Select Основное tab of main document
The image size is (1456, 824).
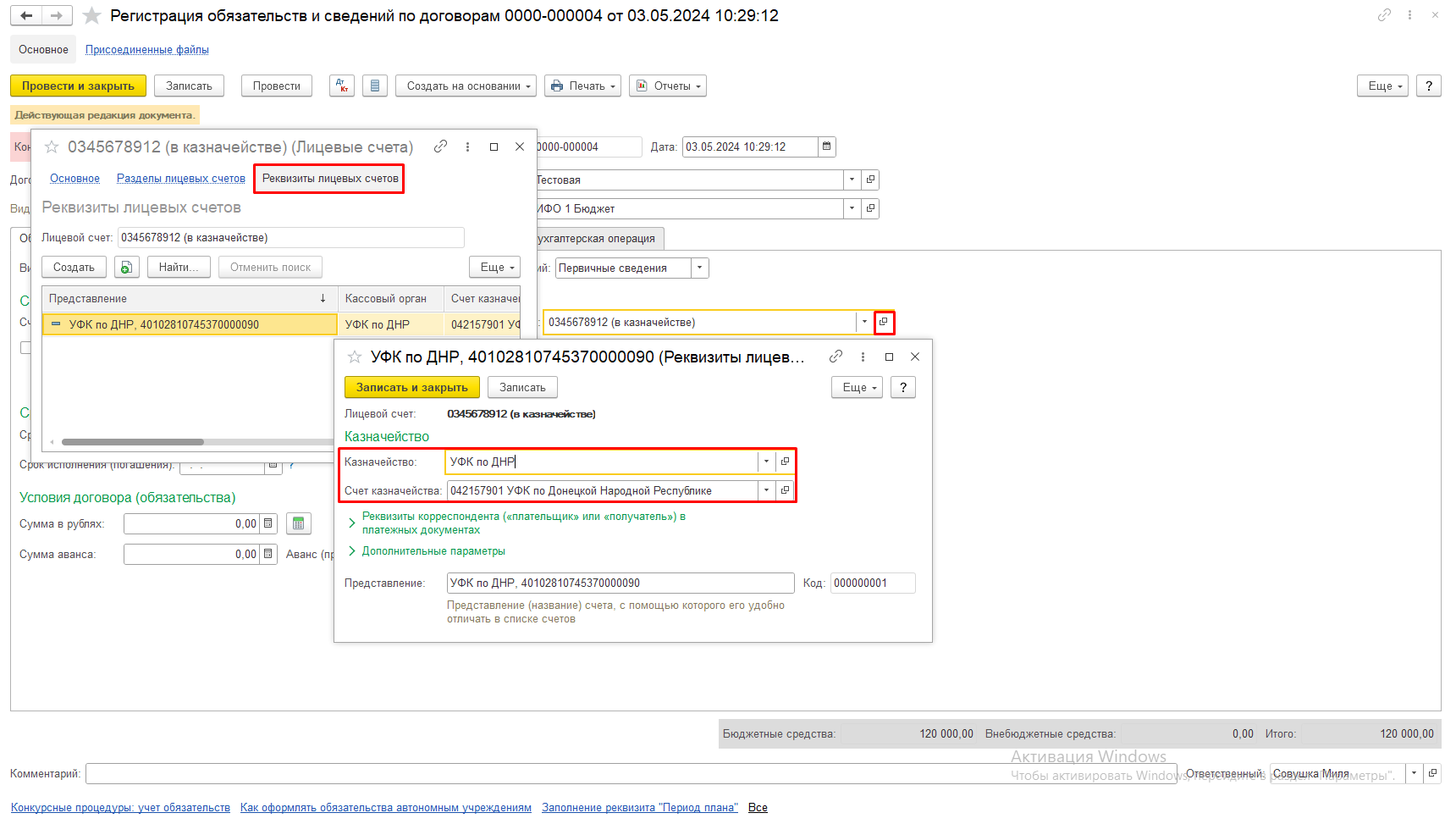pos(43,49)
